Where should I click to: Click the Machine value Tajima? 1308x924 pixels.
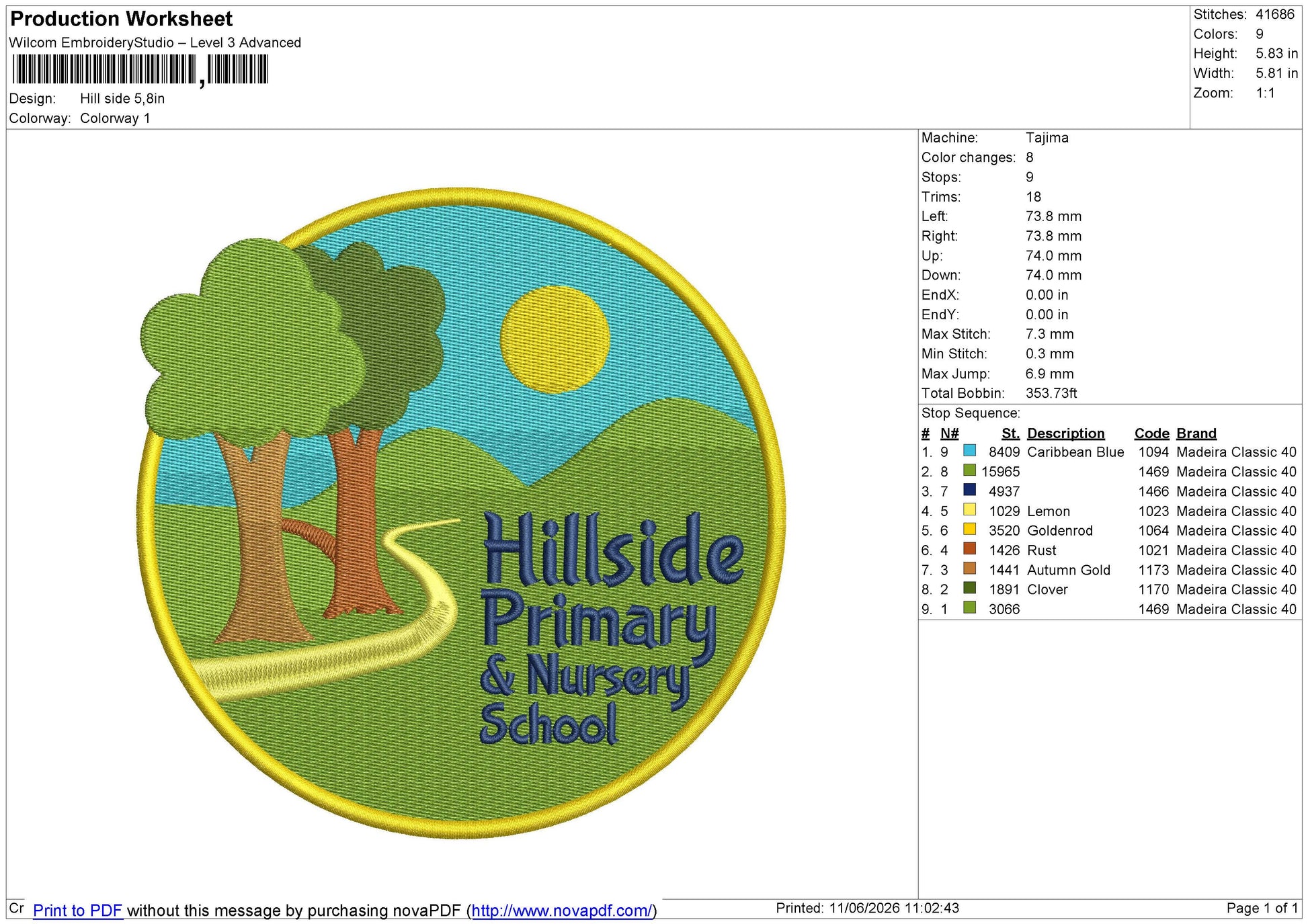1047,138
